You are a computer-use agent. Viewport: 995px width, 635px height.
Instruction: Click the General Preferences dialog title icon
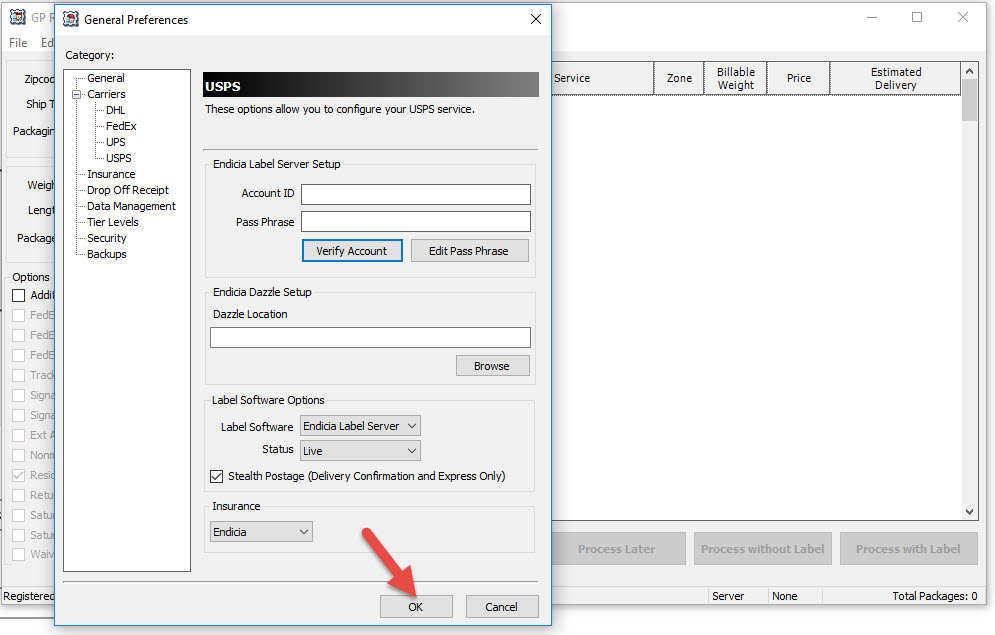click(x=71, y=19)
